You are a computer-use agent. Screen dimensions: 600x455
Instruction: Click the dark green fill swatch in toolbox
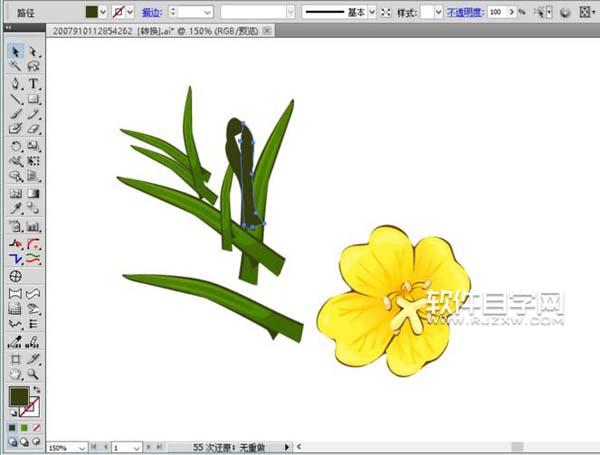point(19,397)
